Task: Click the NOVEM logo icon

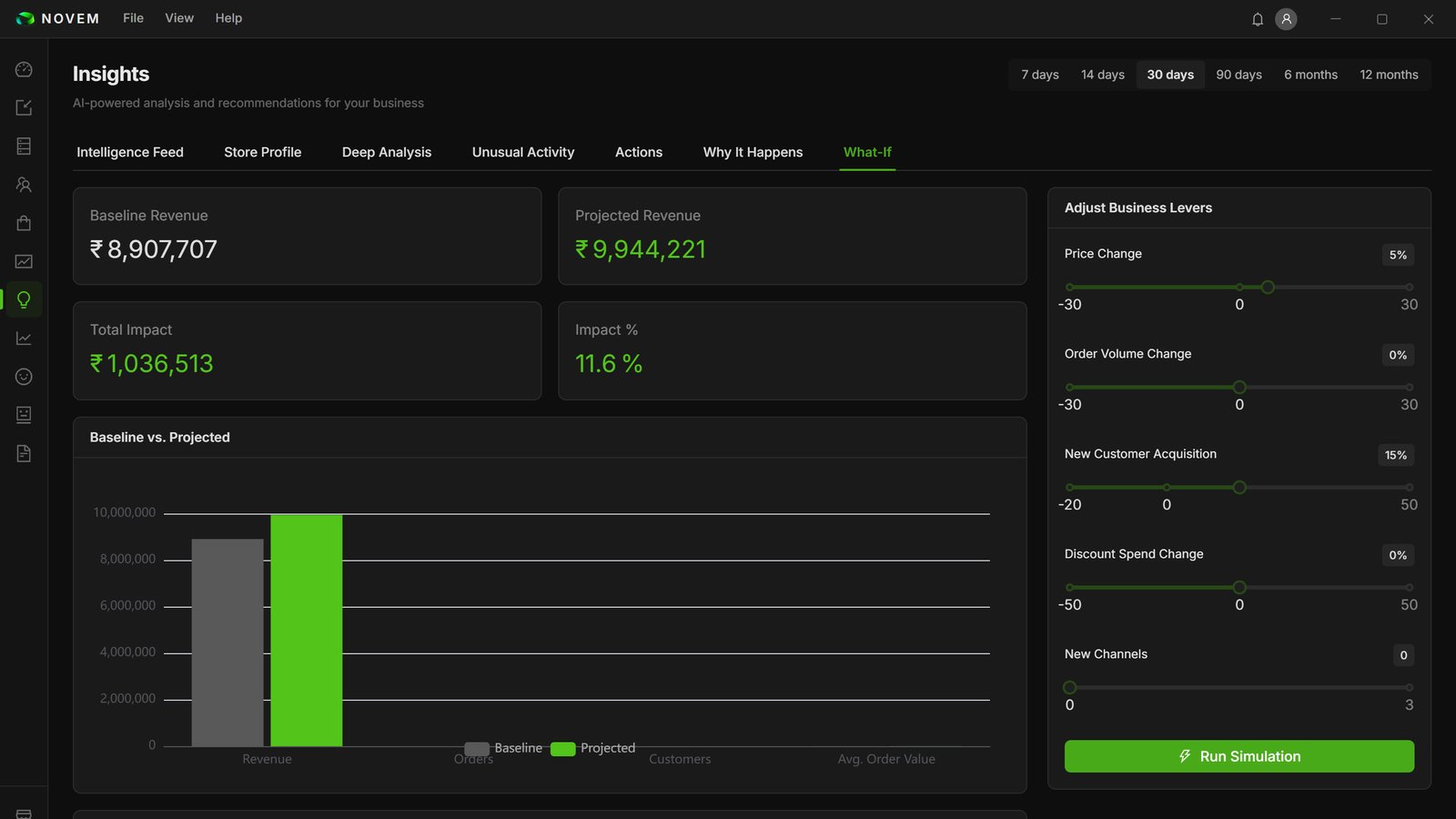Action: (x=25, y=18)
